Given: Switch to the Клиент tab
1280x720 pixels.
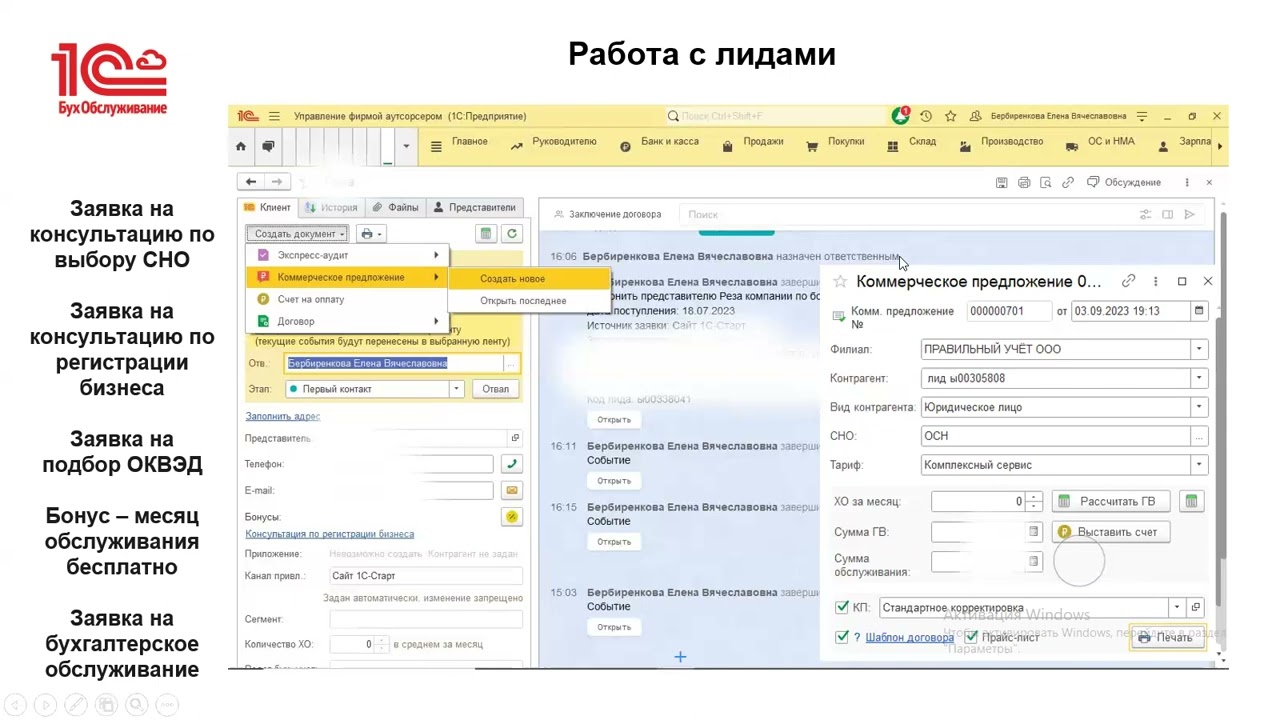Looking at the screenshot, I should (268, 208).
